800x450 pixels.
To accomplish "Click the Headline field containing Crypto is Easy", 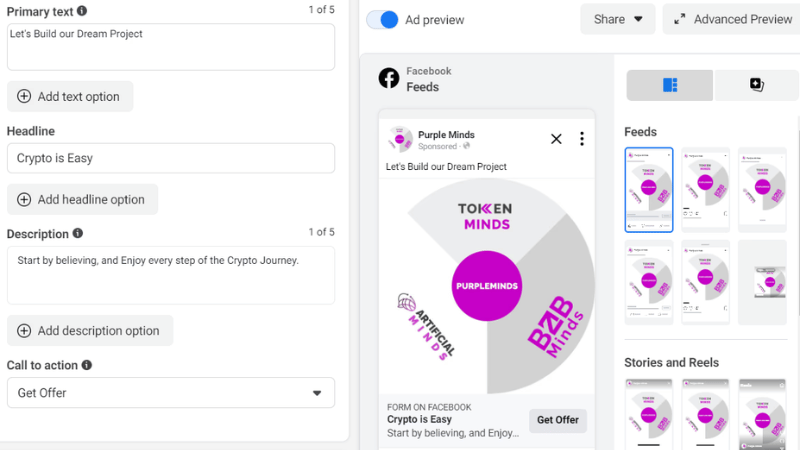I will tap(171, 158).
